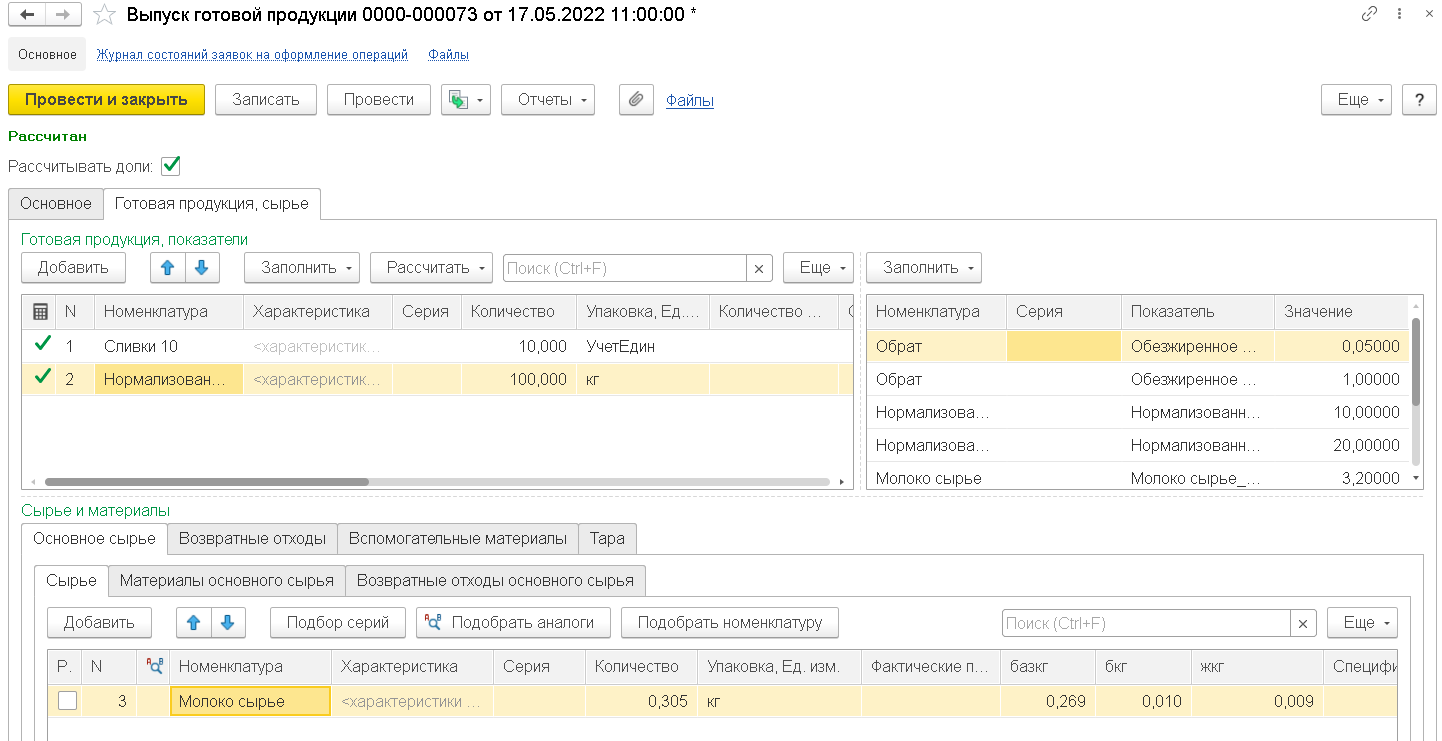Click analogs icon column header in raw table
The image size is (1442, 741).
tap(154, 666)
